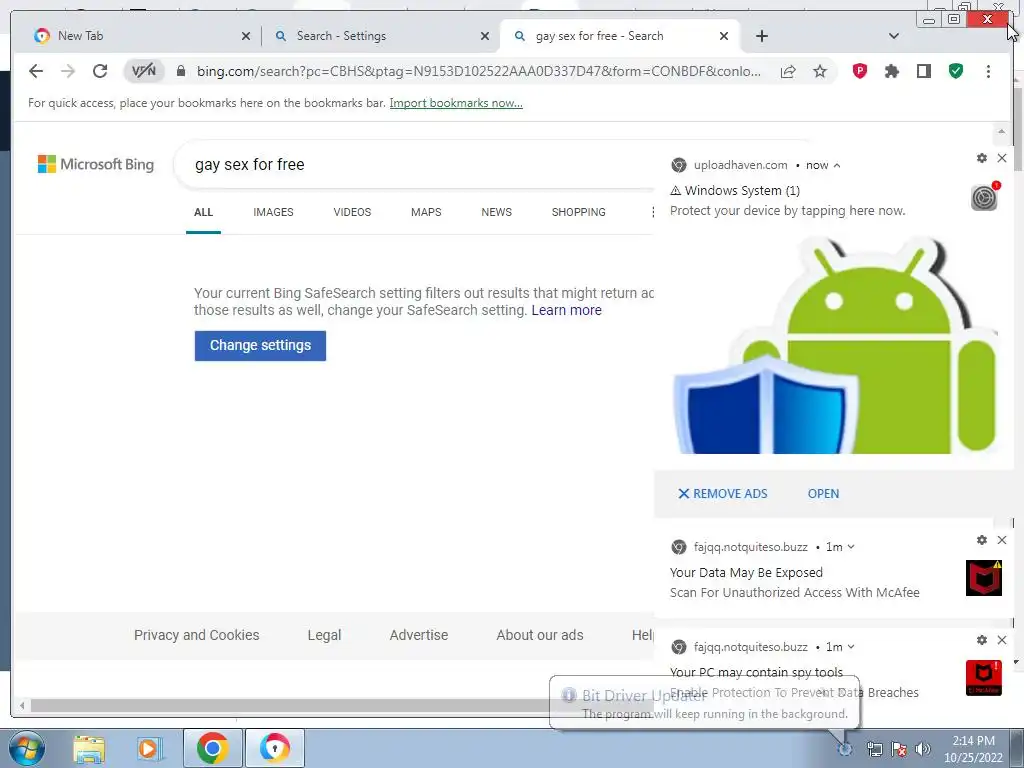Open the media player taskbar icon
Viewport: 1024px width, 768px height.
[x=149, y=749]
